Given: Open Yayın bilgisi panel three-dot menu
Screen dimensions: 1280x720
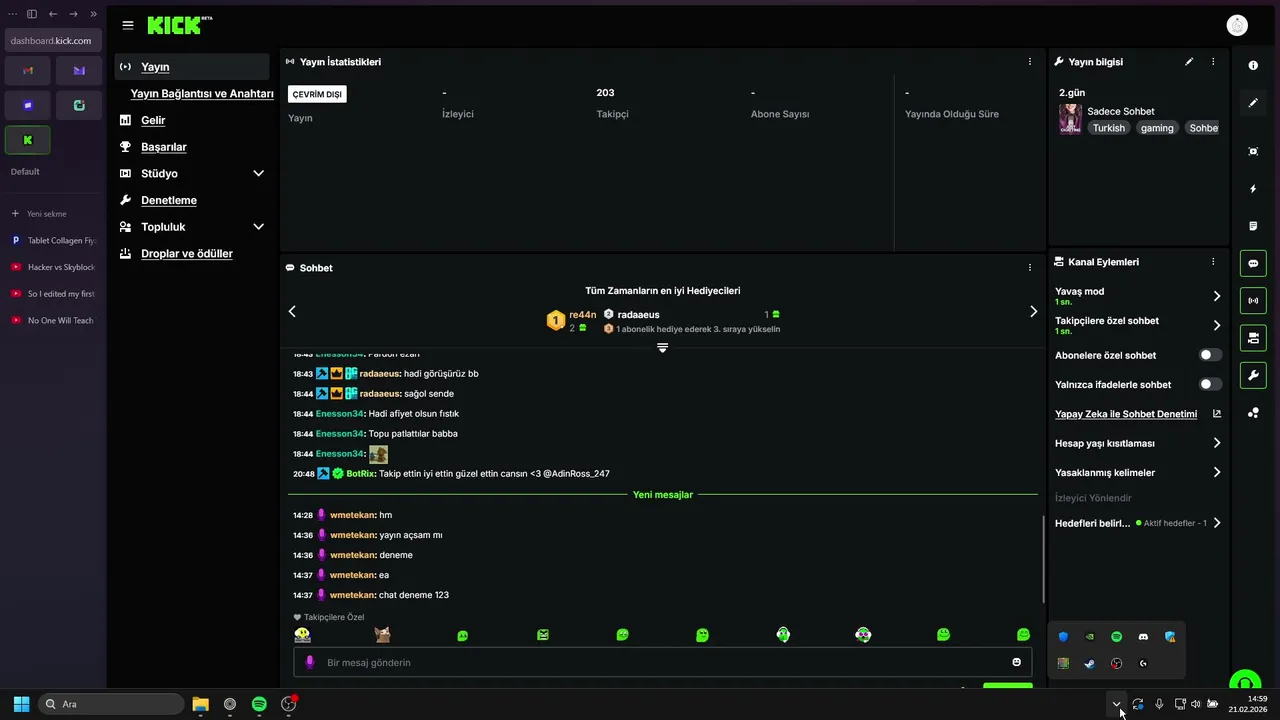Looking at the screenshot, I should 1213,62.
